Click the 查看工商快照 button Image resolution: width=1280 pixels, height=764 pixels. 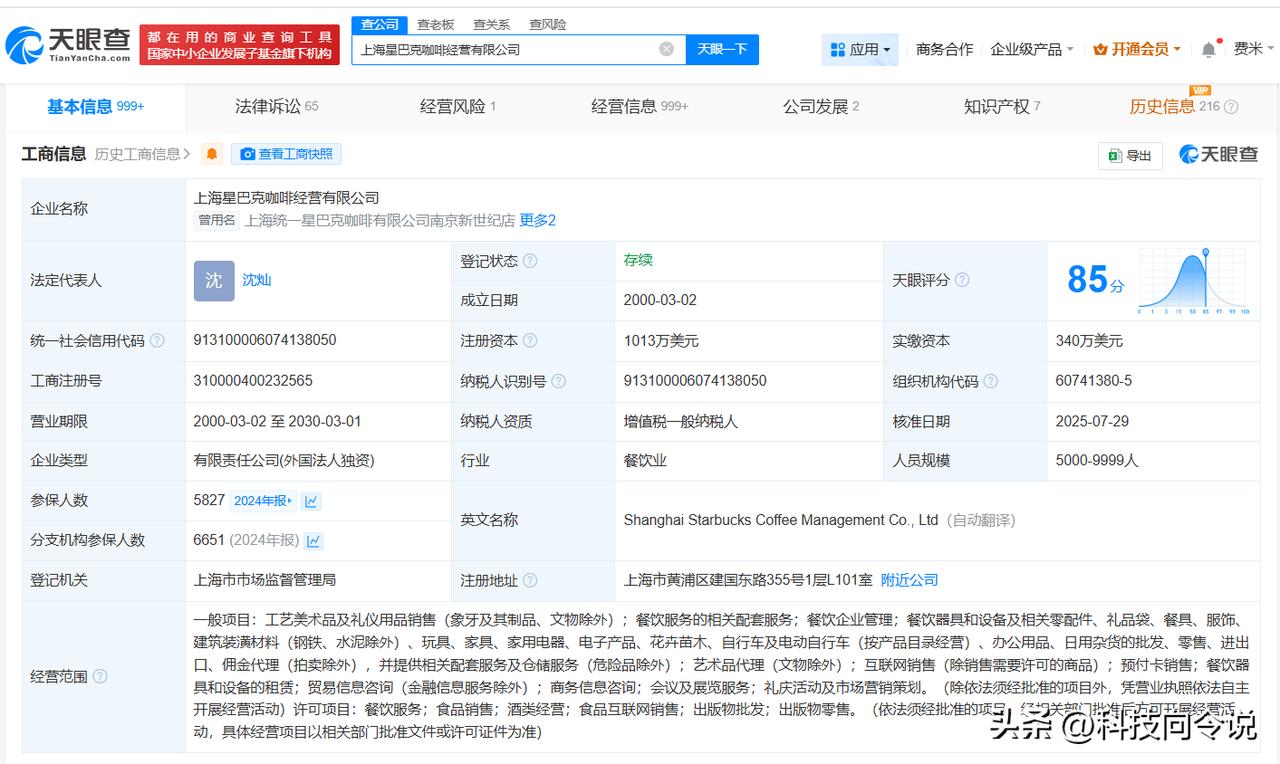(286, 154)
